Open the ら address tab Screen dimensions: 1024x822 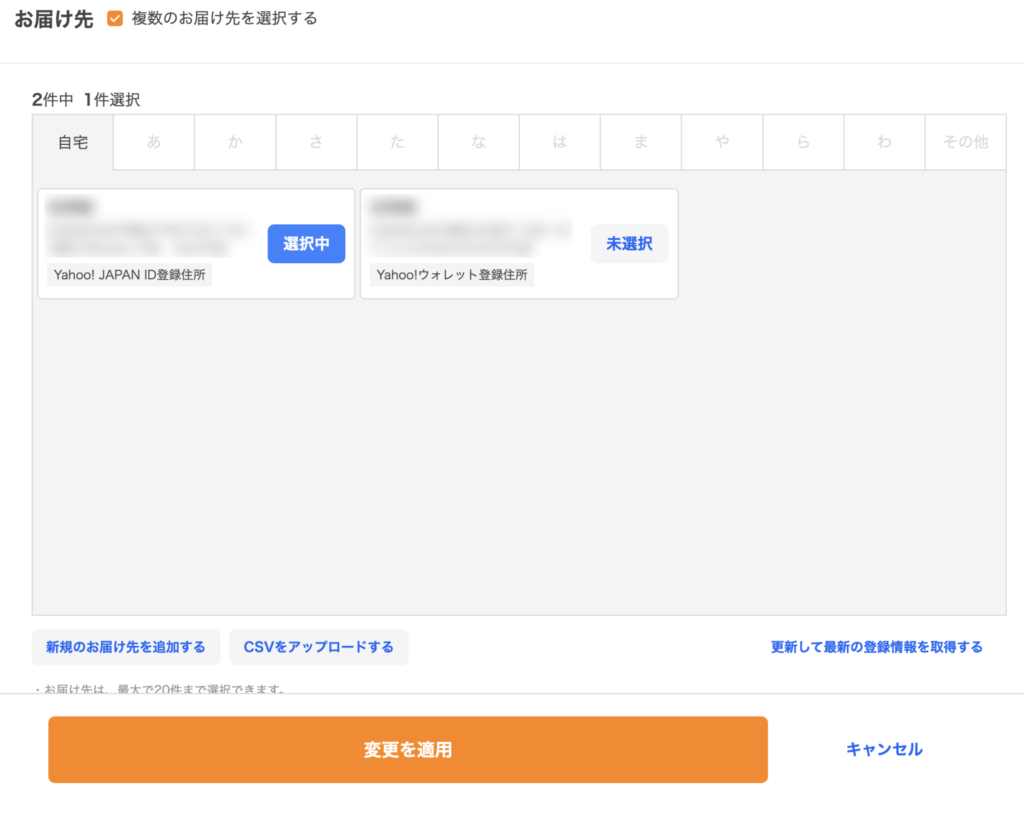point(803,142)
